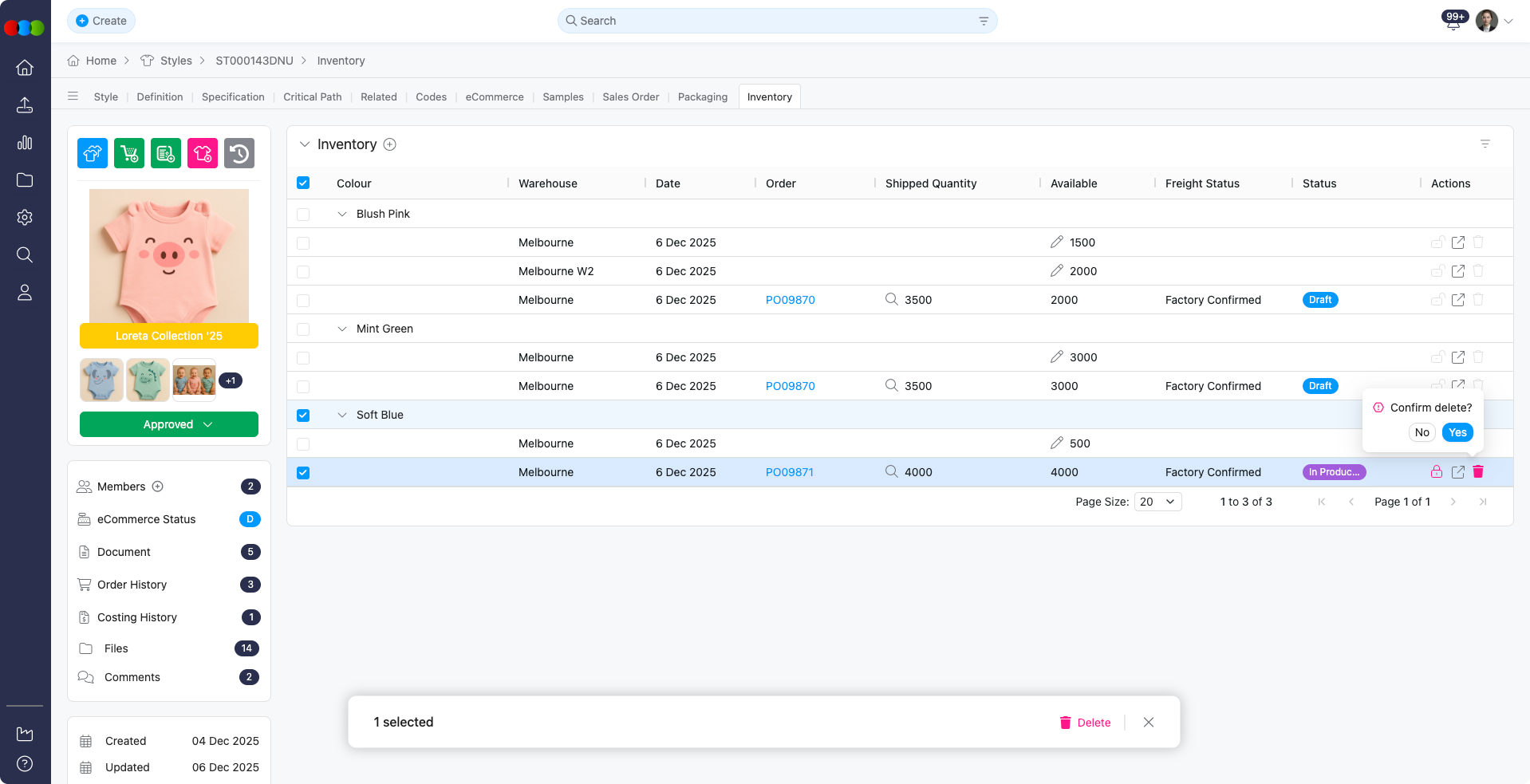Click into the Search field

[776, 21]
